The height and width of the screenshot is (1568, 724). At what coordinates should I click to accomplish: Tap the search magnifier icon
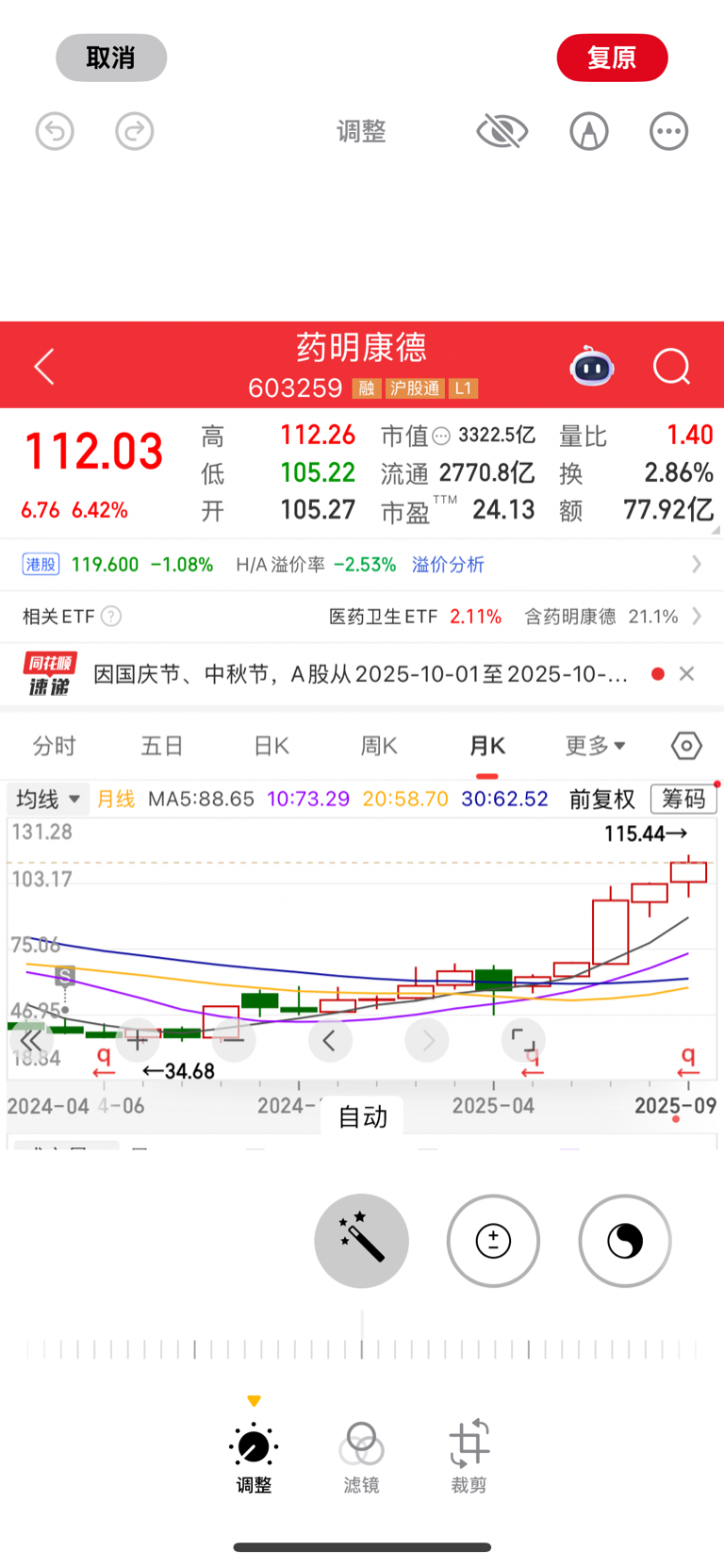coord(672,366)
